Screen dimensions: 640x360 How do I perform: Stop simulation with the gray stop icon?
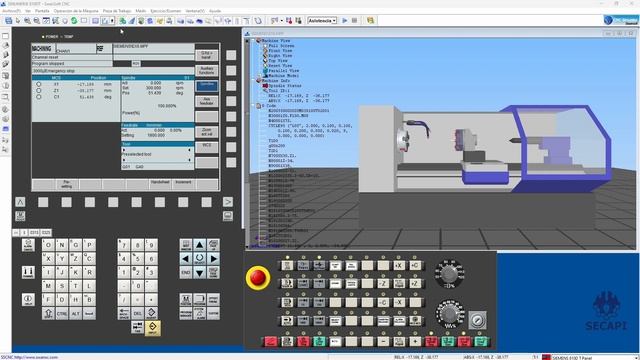(354, 20)
